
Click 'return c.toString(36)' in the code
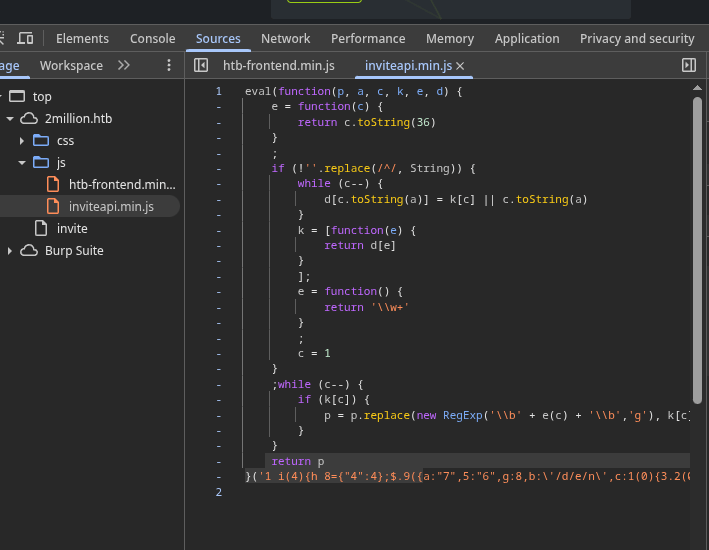367,122
